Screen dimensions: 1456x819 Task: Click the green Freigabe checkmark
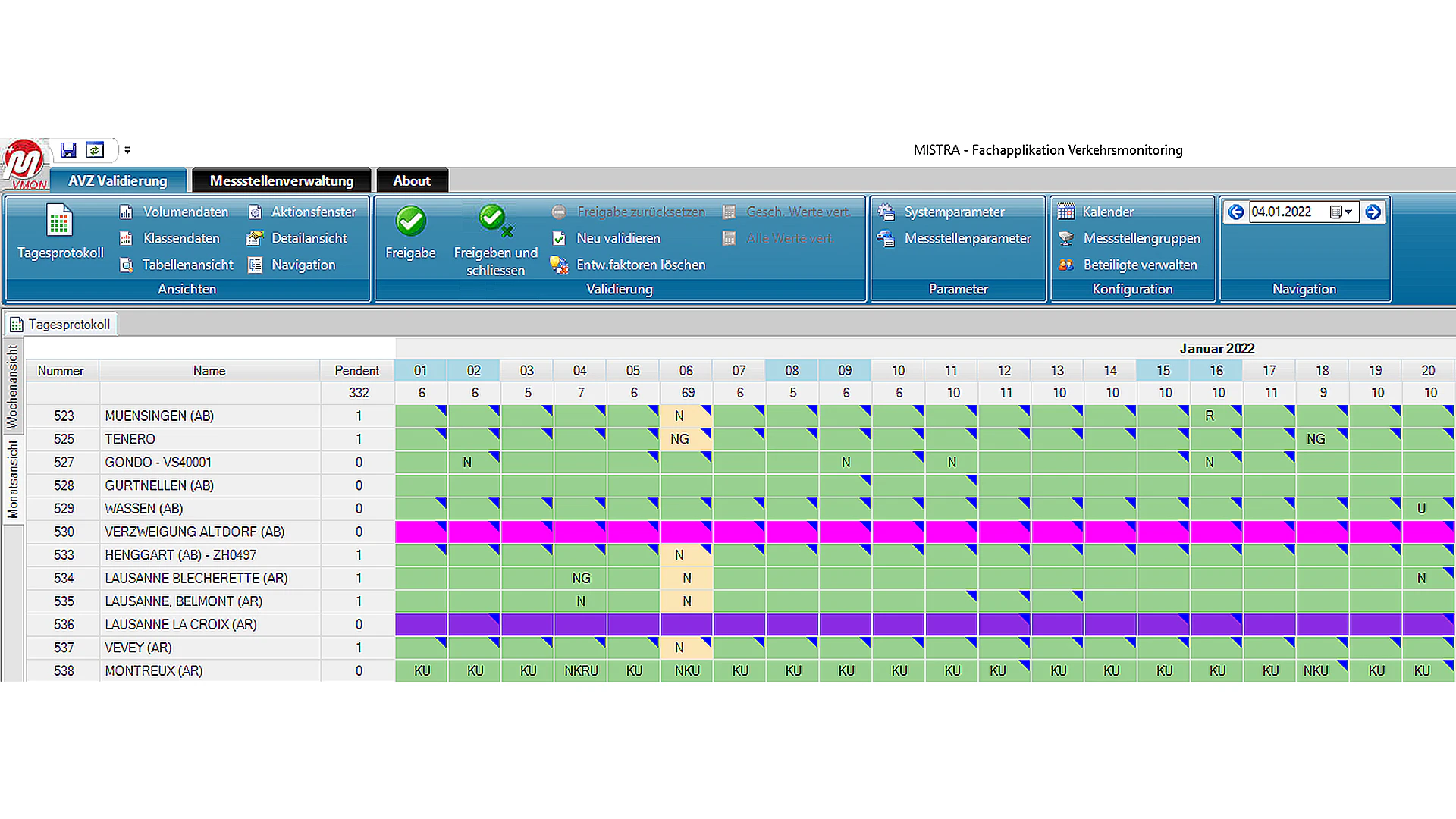click(410, 221)
